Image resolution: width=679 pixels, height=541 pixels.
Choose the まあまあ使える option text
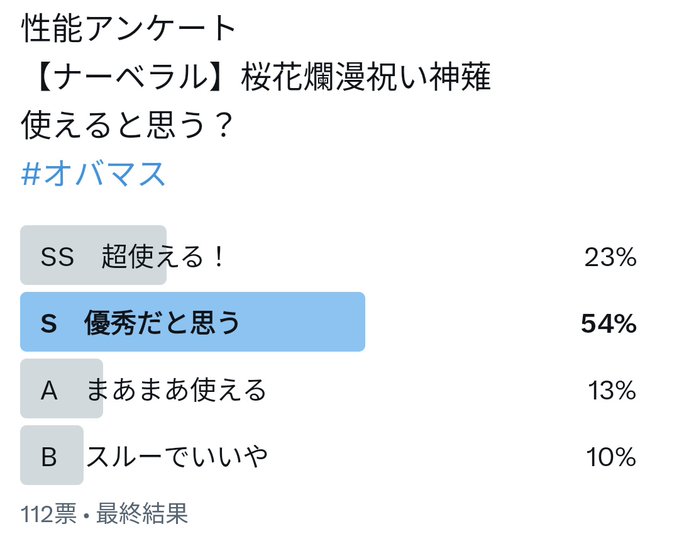tap(176, 390)
